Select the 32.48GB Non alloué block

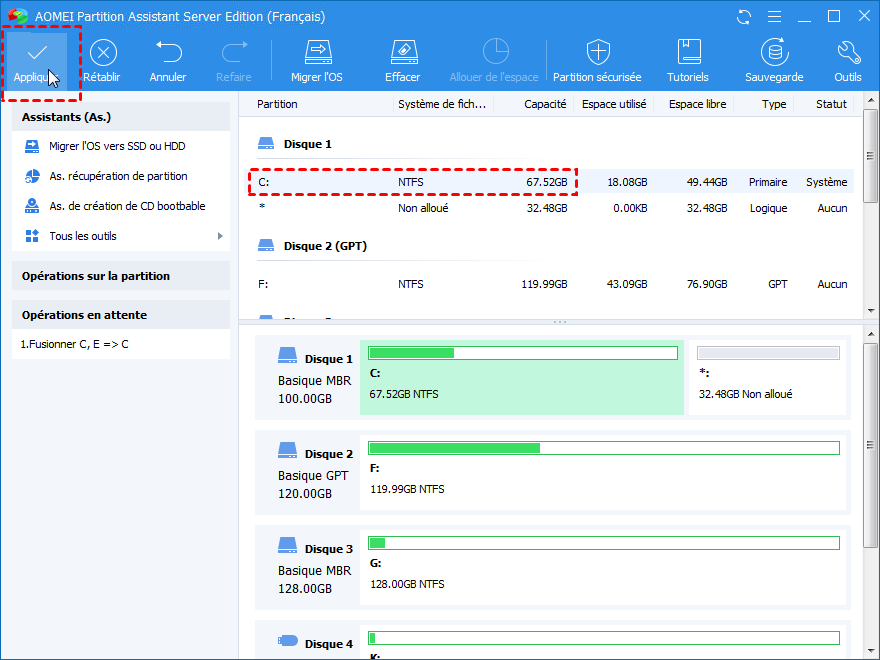click(x=767, y=378)
